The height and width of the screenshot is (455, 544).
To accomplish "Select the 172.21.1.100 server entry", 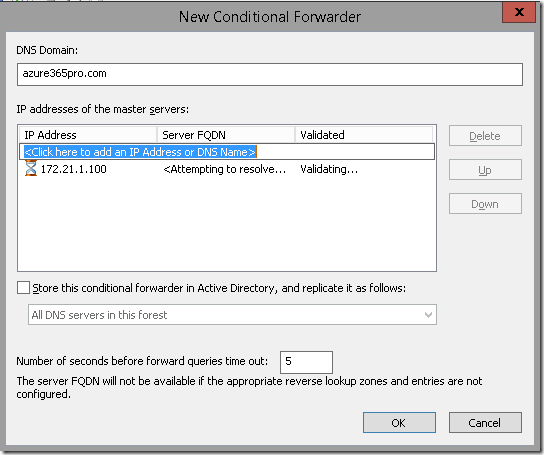I will [227, 169].
